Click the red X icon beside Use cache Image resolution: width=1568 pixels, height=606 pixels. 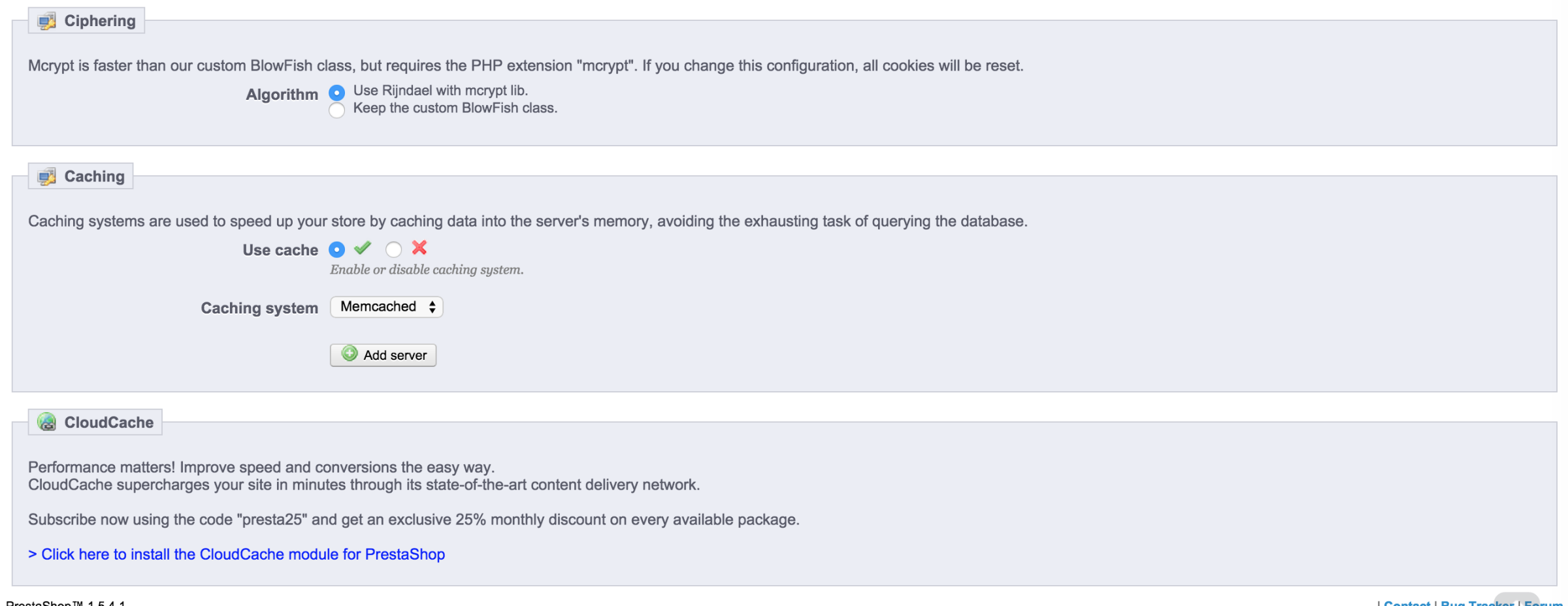(419, 247)
